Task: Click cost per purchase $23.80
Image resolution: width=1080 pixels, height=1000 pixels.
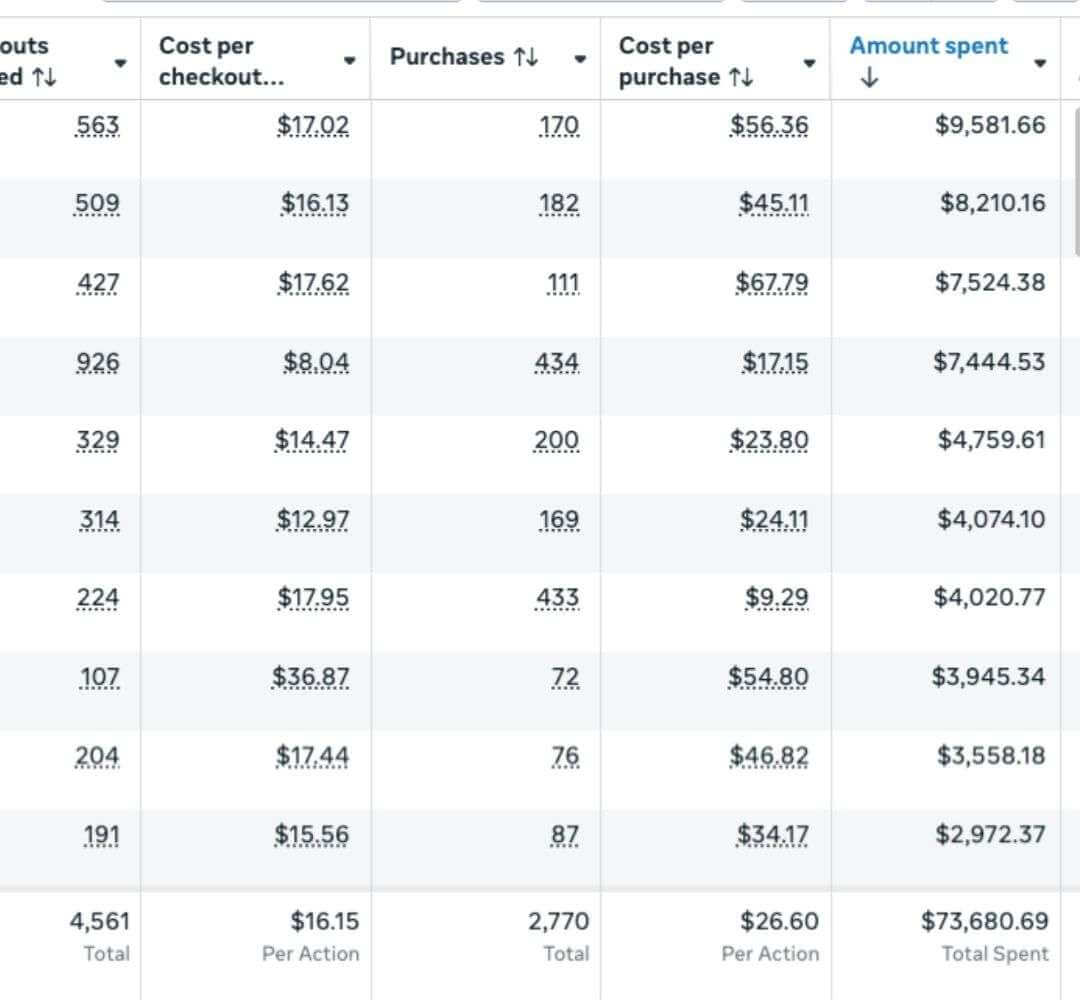Action: pos(769,441)
